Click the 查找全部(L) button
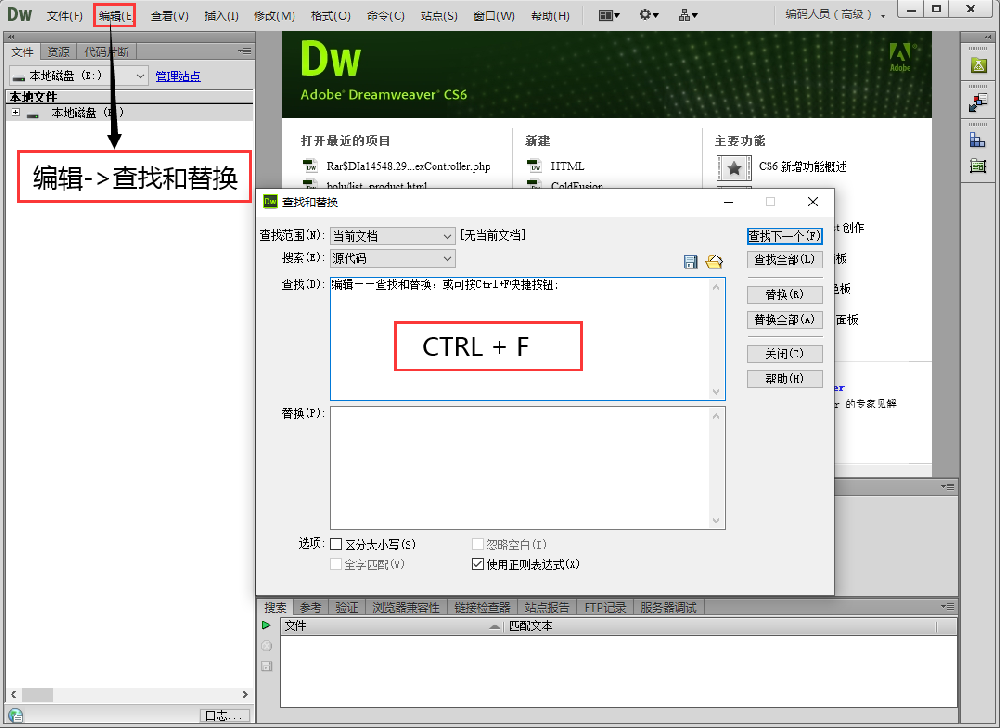Viewport: 1000px width, 728px height. click(784, 259)
